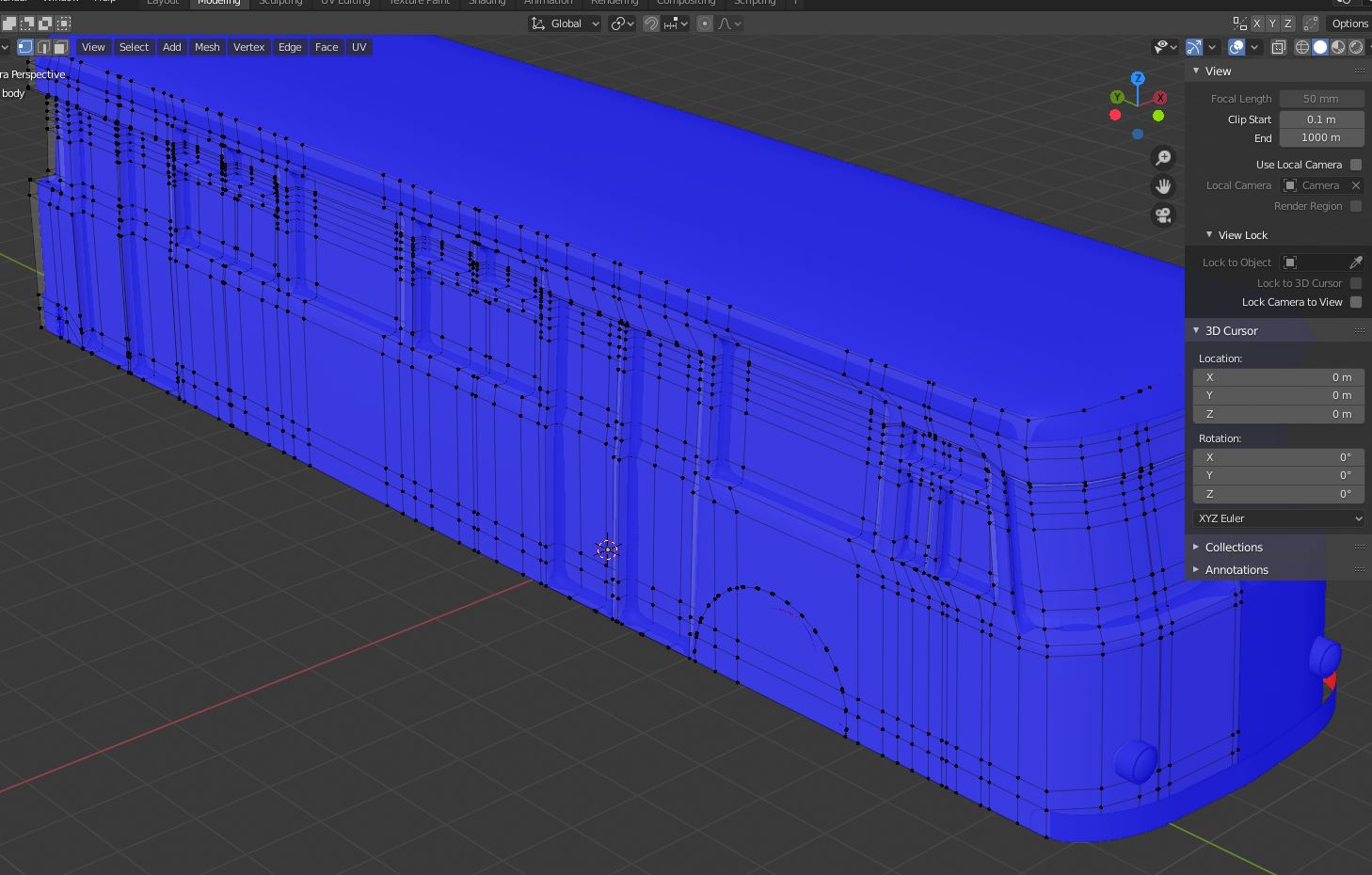
Task: Expand the Collections panel
Action: pyautogui.click(x=1234, y=548)
